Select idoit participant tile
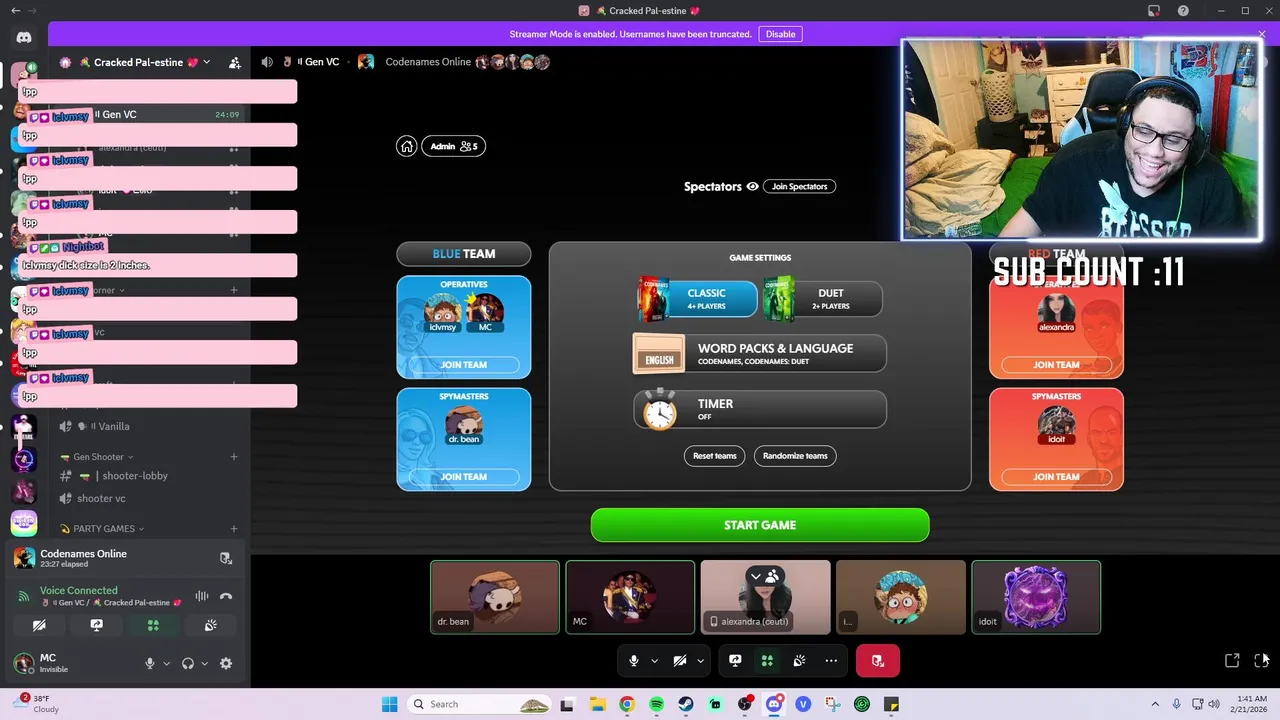 click(1036, 597)
